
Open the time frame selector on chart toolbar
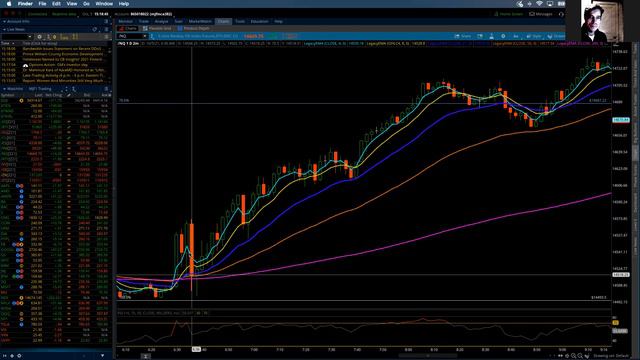516,36
